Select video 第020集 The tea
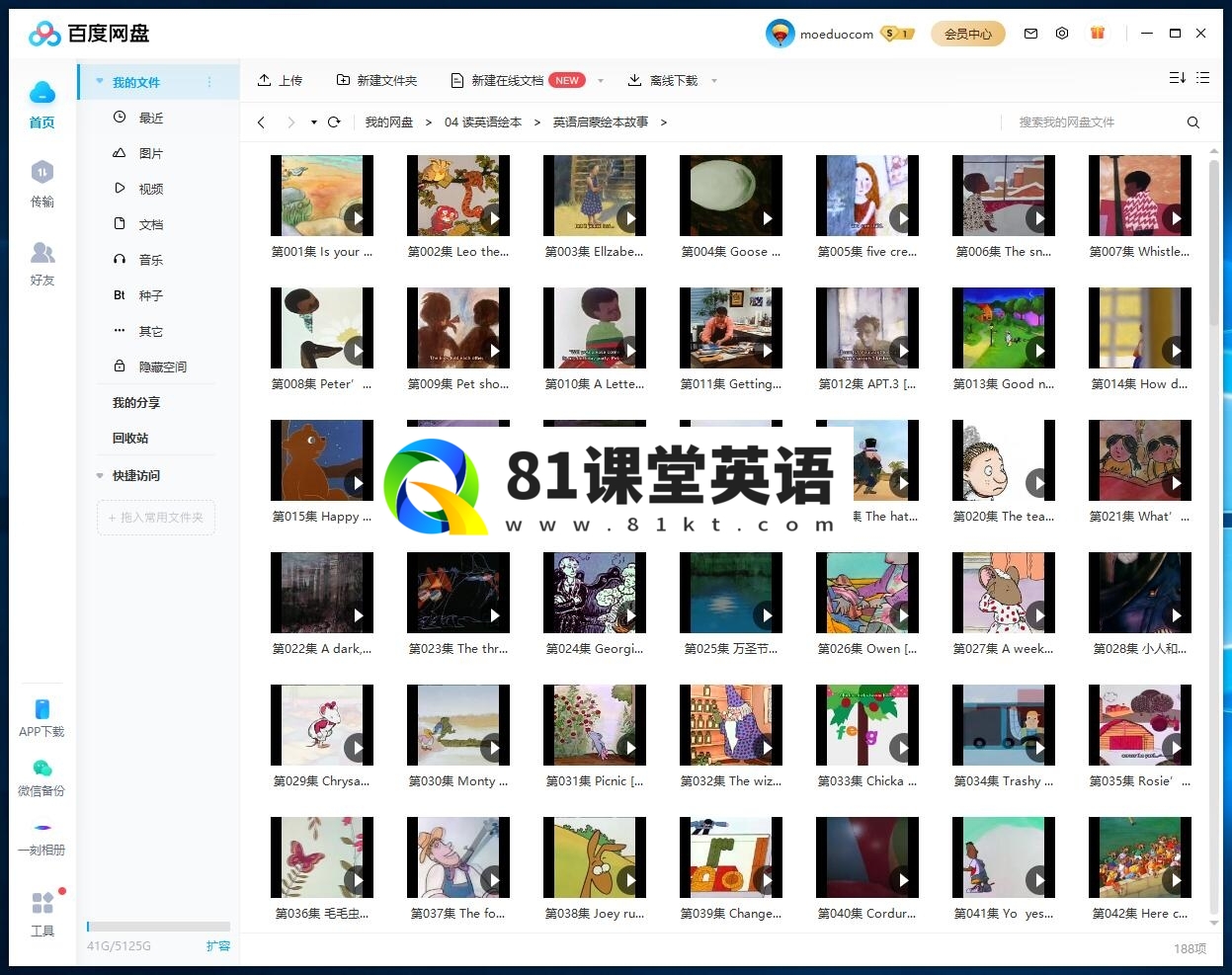 (x=1004, y=472)
